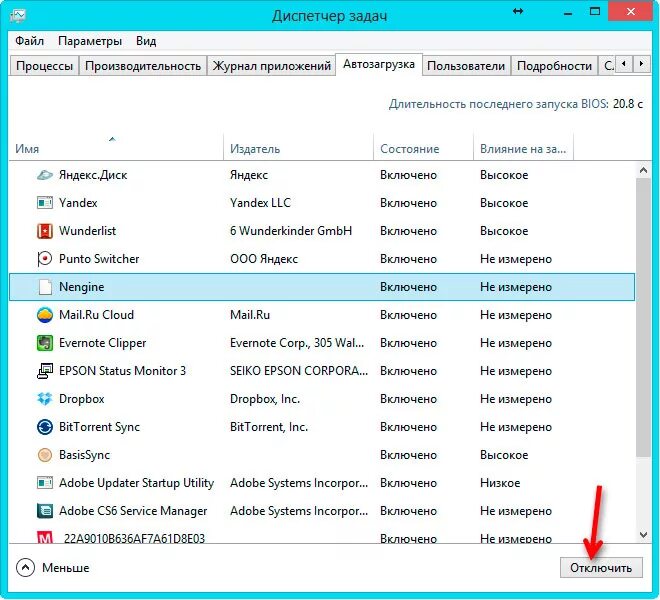Screen dimensions: 660x600
Task: Click the Dropbox box icon
Action: coord(45,399)
